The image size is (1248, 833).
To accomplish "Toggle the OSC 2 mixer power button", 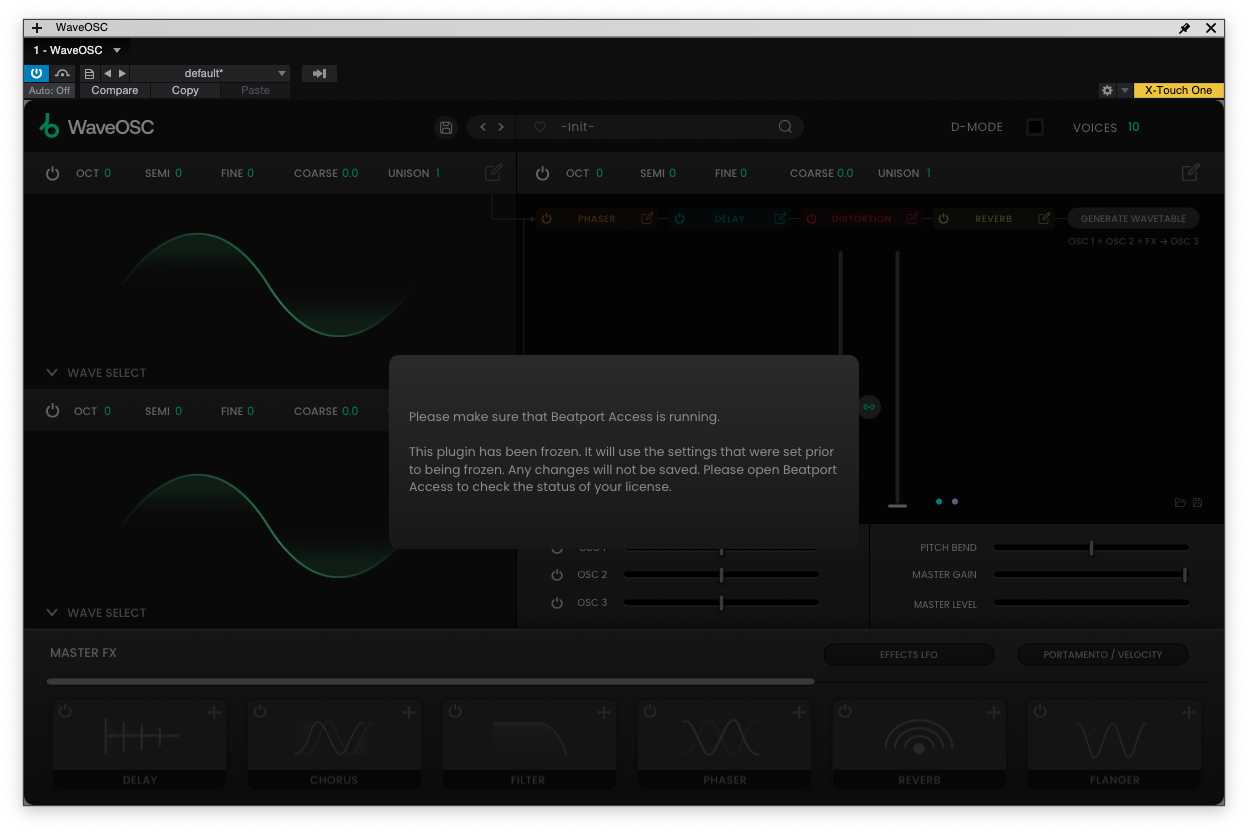I will 557,575.
